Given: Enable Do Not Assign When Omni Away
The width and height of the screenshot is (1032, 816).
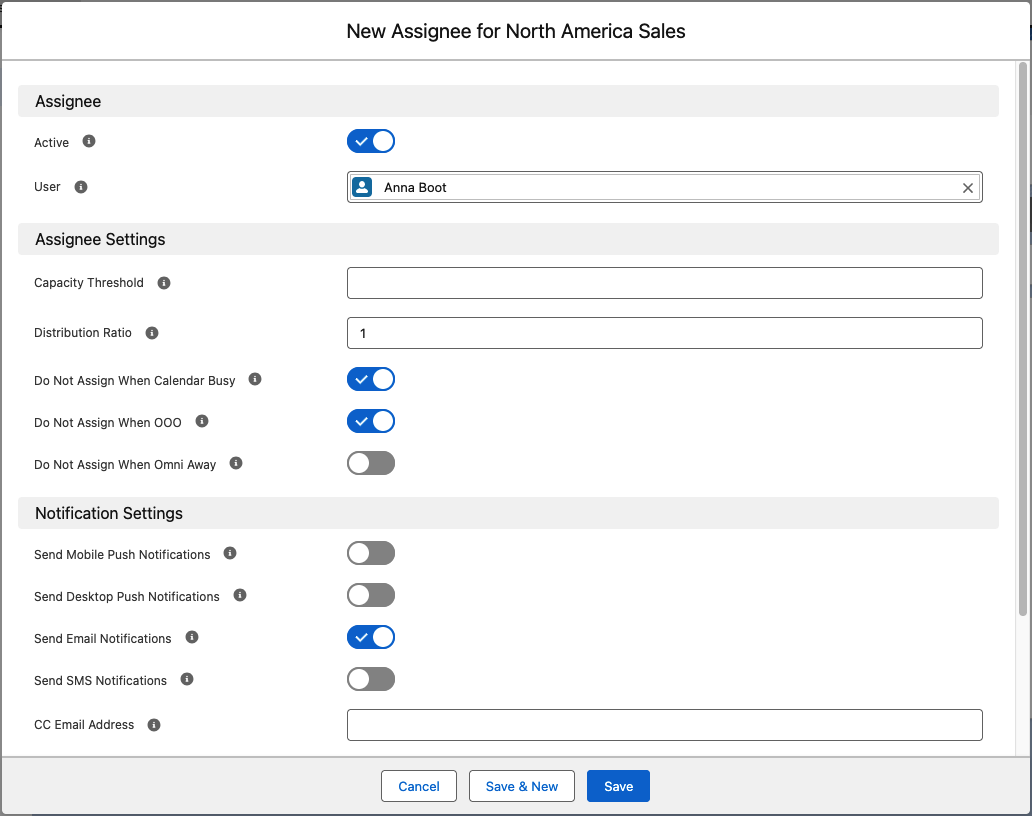Looking at the screenshot, I should click(x=371, y=463).
